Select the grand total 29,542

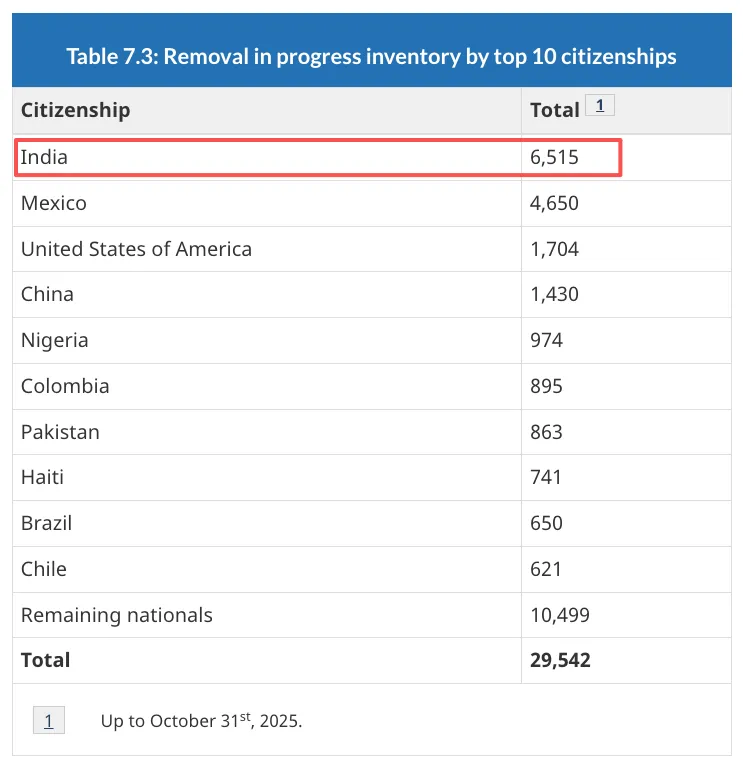click(x=560, y=660)
